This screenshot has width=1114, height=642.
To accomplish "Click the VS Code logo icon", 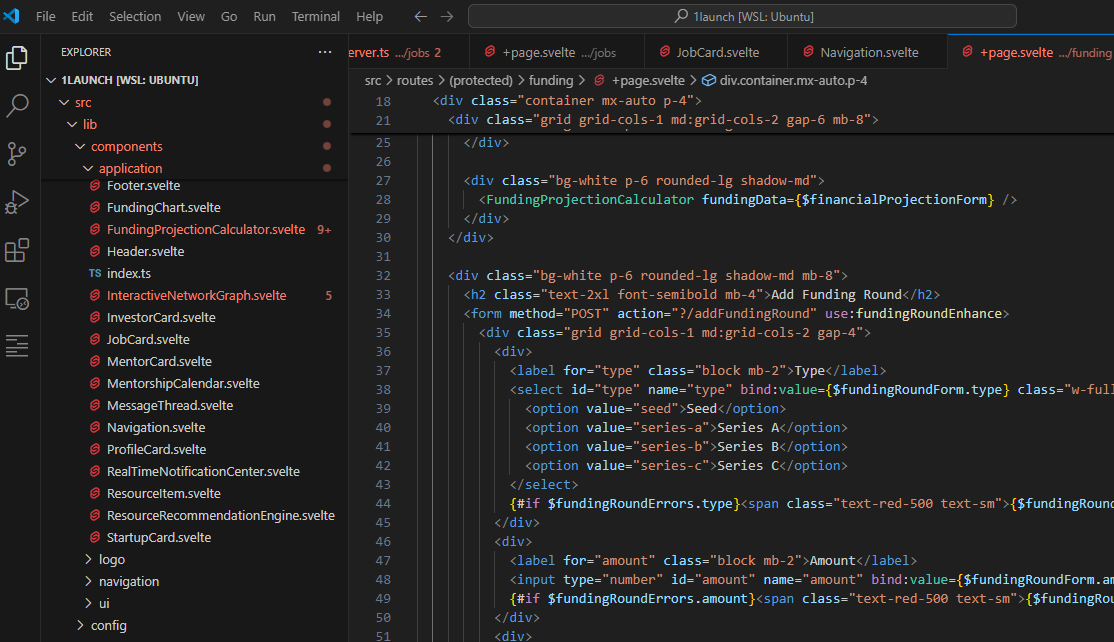I will pyautogui.click(x=13, y=15).
